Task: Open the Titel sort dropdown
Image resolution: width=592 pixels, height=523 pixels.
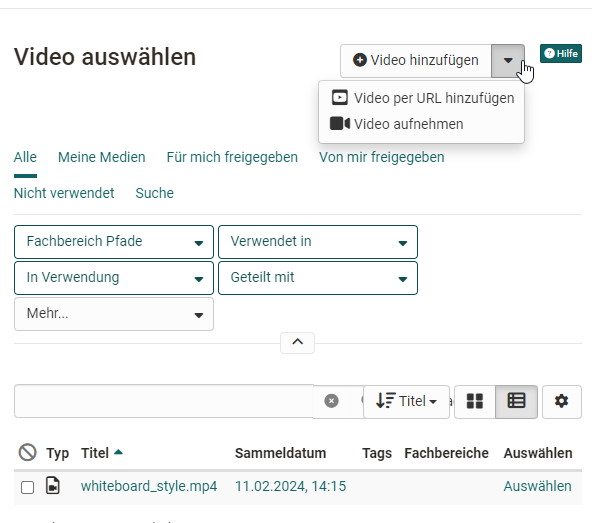Action: [x=406, y=401]
